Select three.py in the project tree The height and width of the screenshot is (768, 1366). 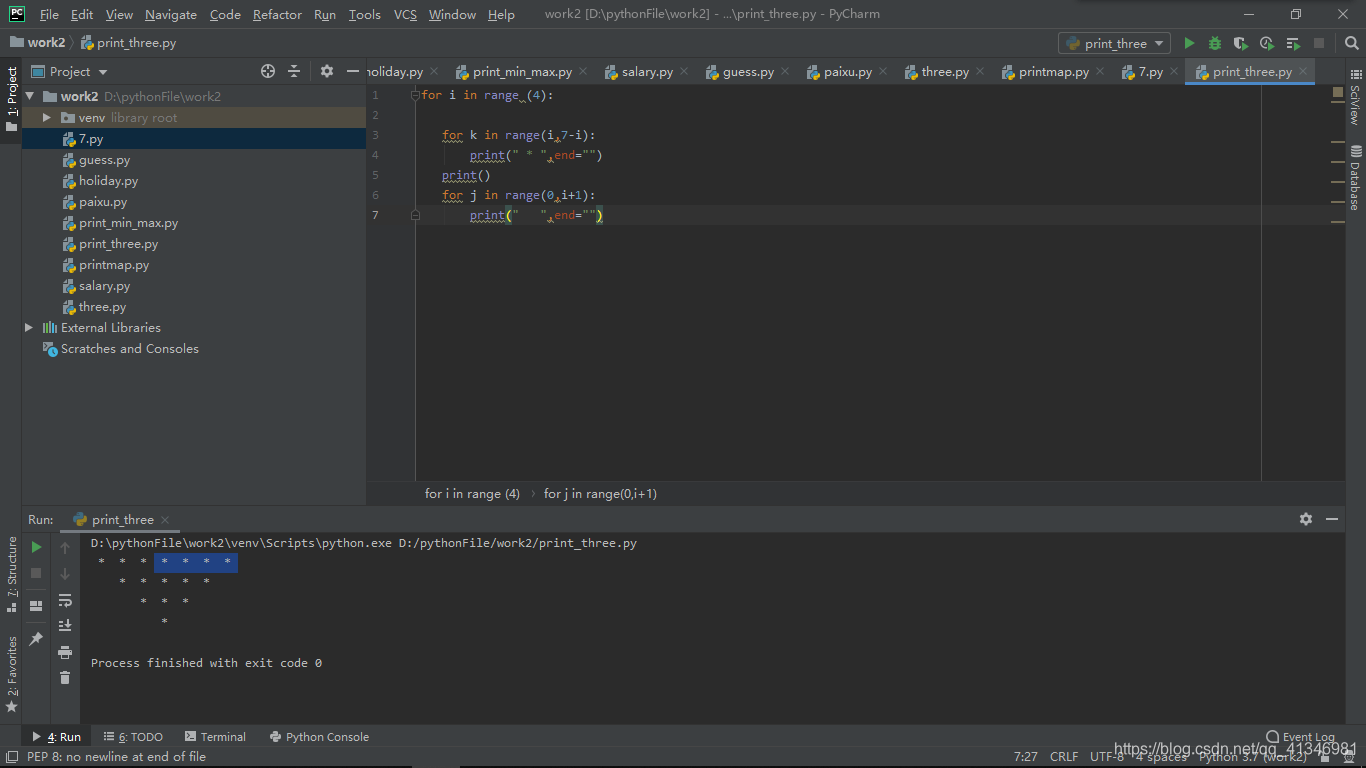click(x=102, y=307)
